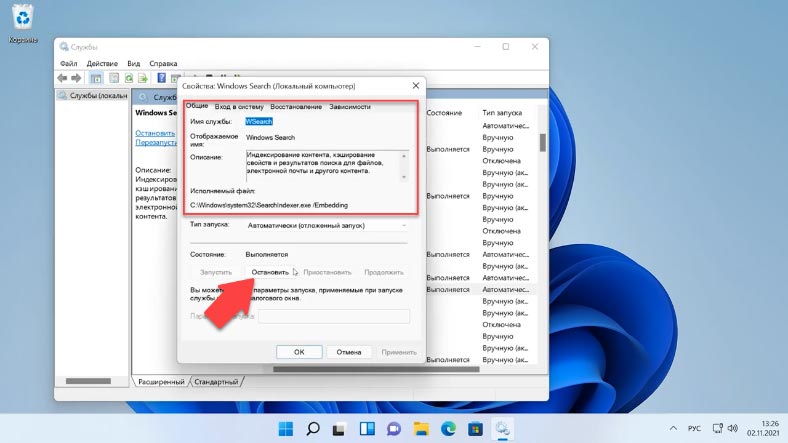Open Recycle Bin on the desktop
Screen dimensions: 788x443
point(23,23)
